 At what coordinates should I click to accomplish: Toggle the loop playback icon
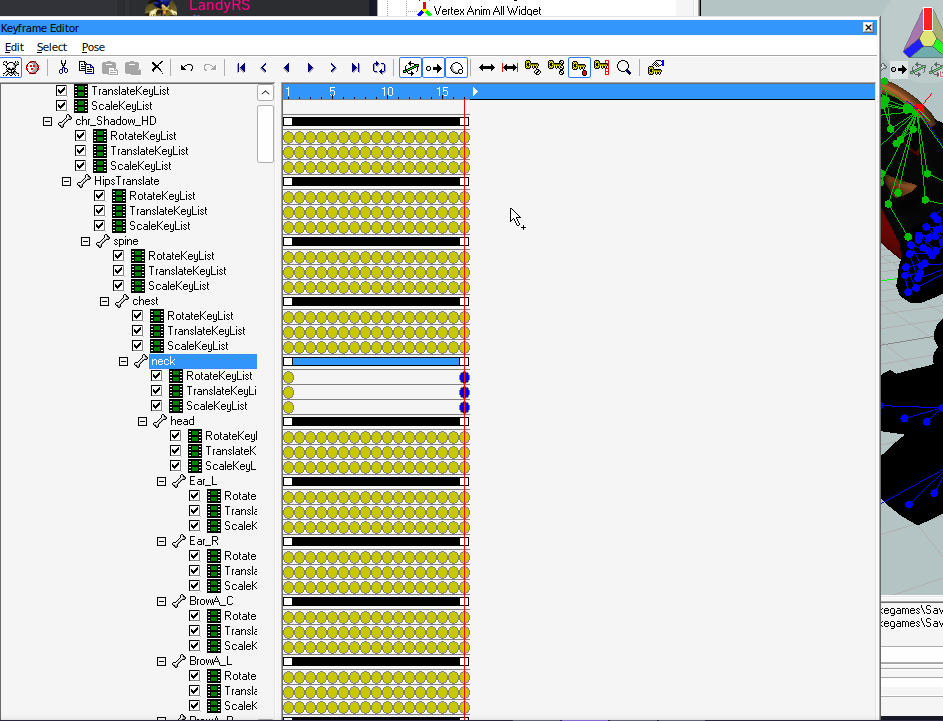tap(379, 68)
